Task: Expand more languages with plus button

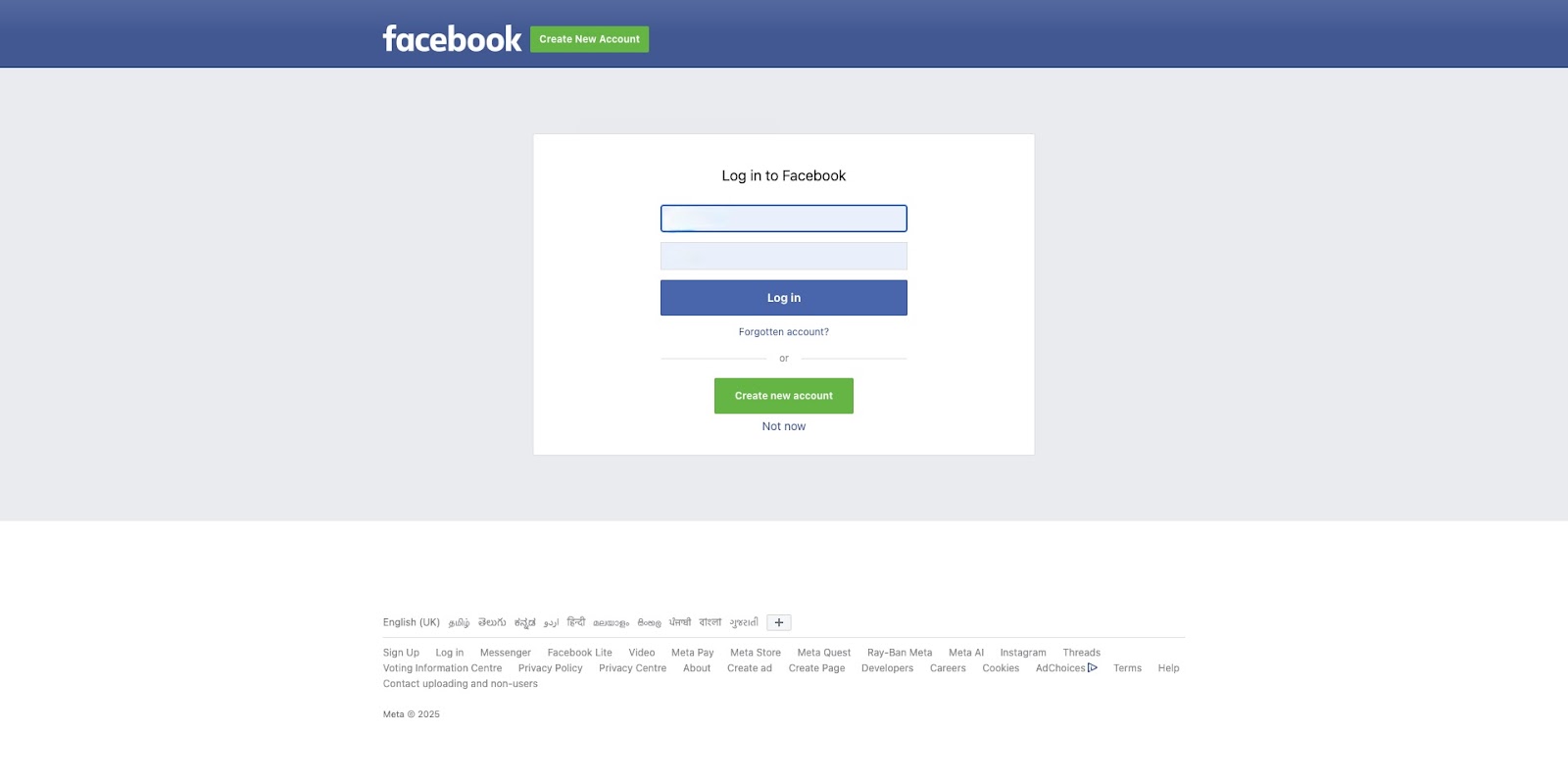Action: point(779,622)
